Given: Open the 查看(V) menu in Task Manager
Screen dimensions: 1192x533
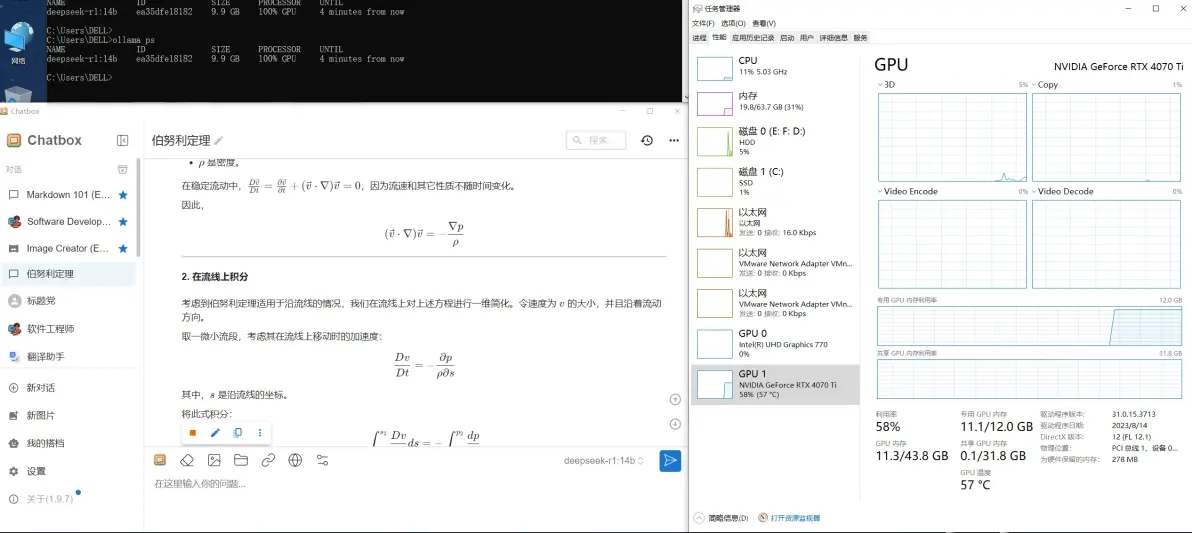Looking at the screenshot, I should coord(762,24).
